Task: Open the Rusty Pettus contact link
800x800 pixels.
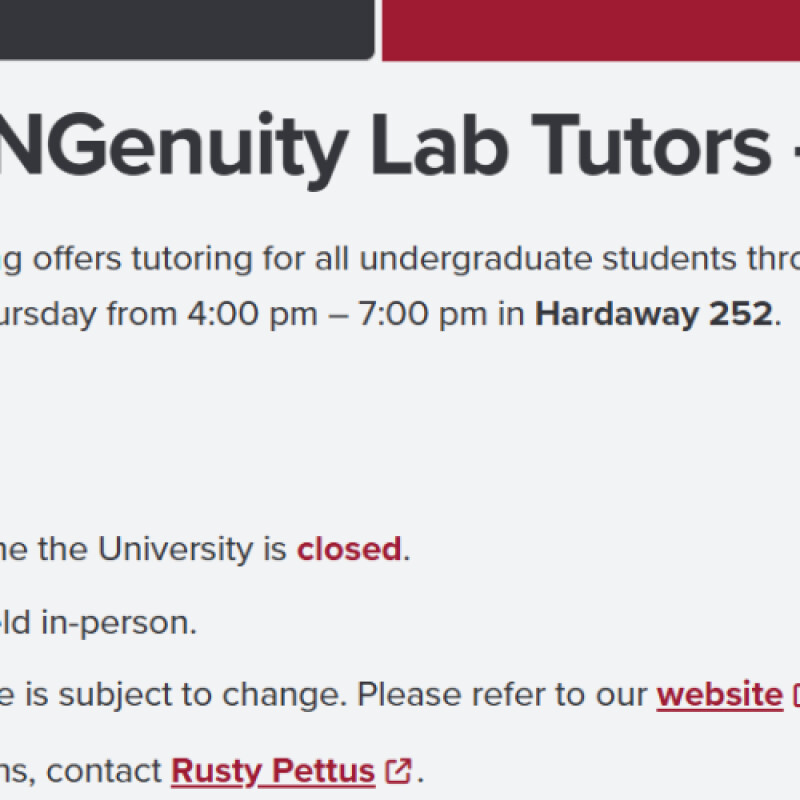Action: pyautogui.click(x=272, y=771)
